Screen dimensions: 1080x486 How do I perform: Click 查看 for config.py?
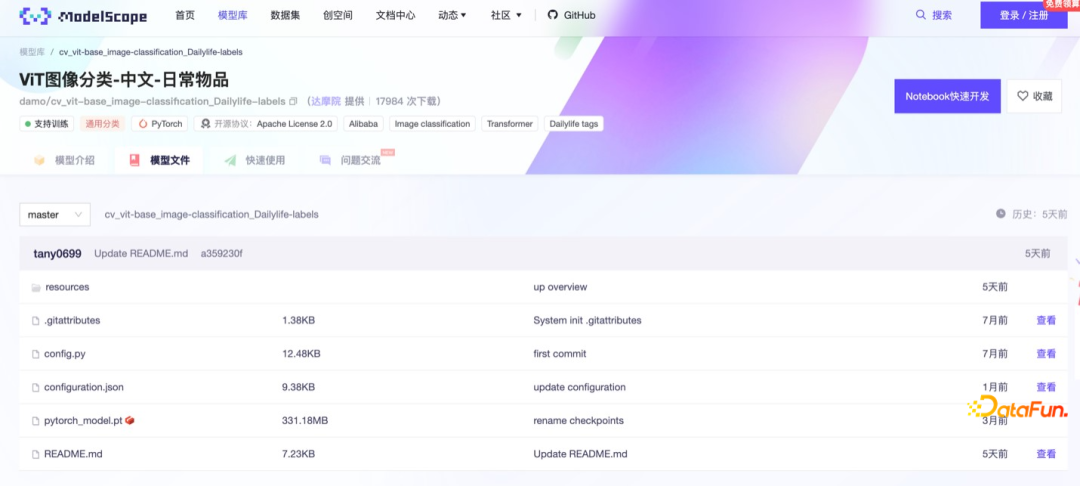click(x=1046, y=354)
